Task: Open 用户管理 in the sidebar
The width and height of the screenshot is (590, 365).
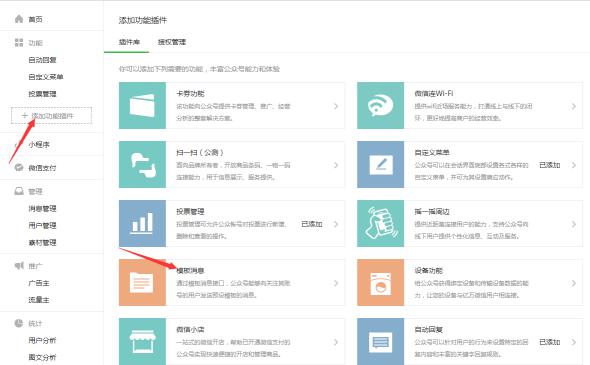Action: pyautogui.click(x=42, y=225)
